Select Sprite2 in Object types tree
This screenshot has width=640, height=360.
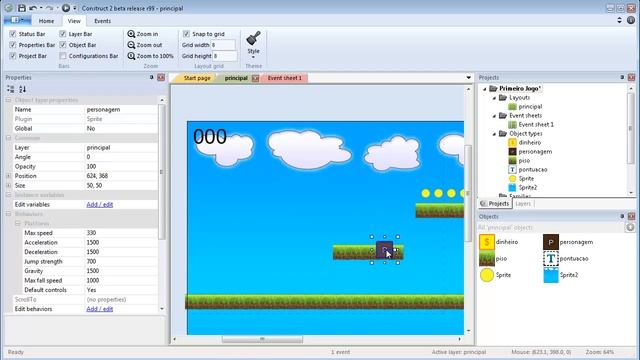point(528,187)
